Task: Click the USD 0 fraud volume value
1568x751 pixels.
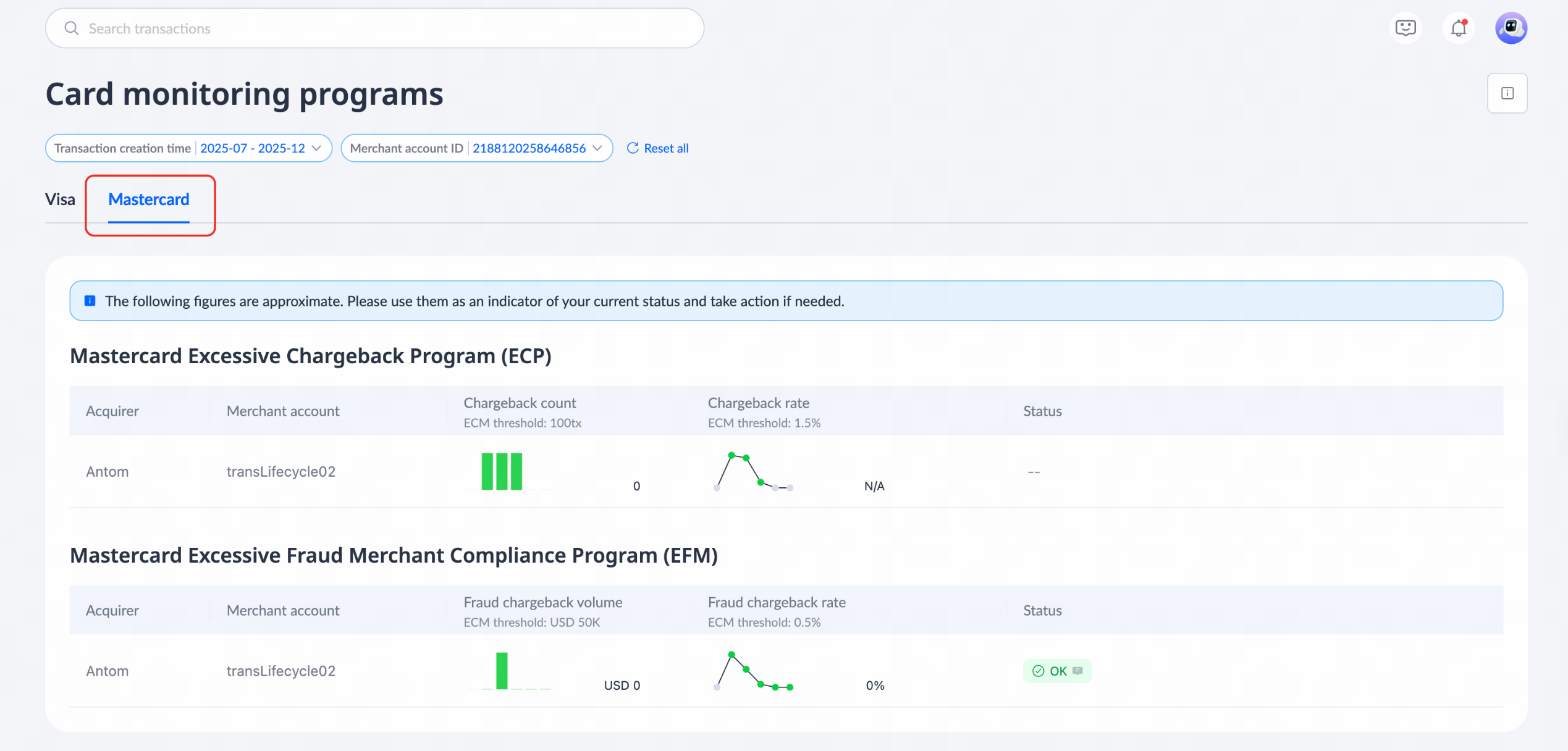Action: tap(622, 686)
